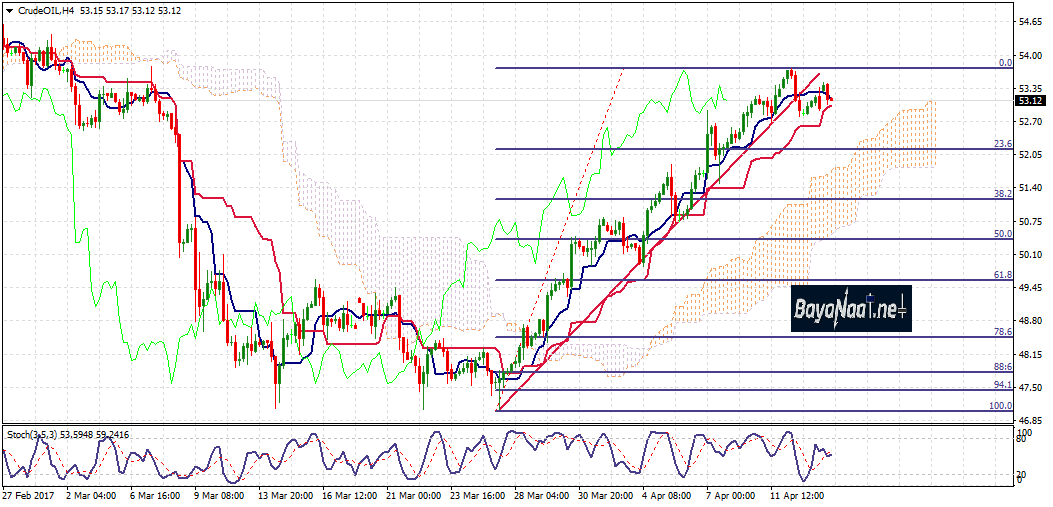Click the 11 Apr 12:00 time axis label

[x=797, y=494]
